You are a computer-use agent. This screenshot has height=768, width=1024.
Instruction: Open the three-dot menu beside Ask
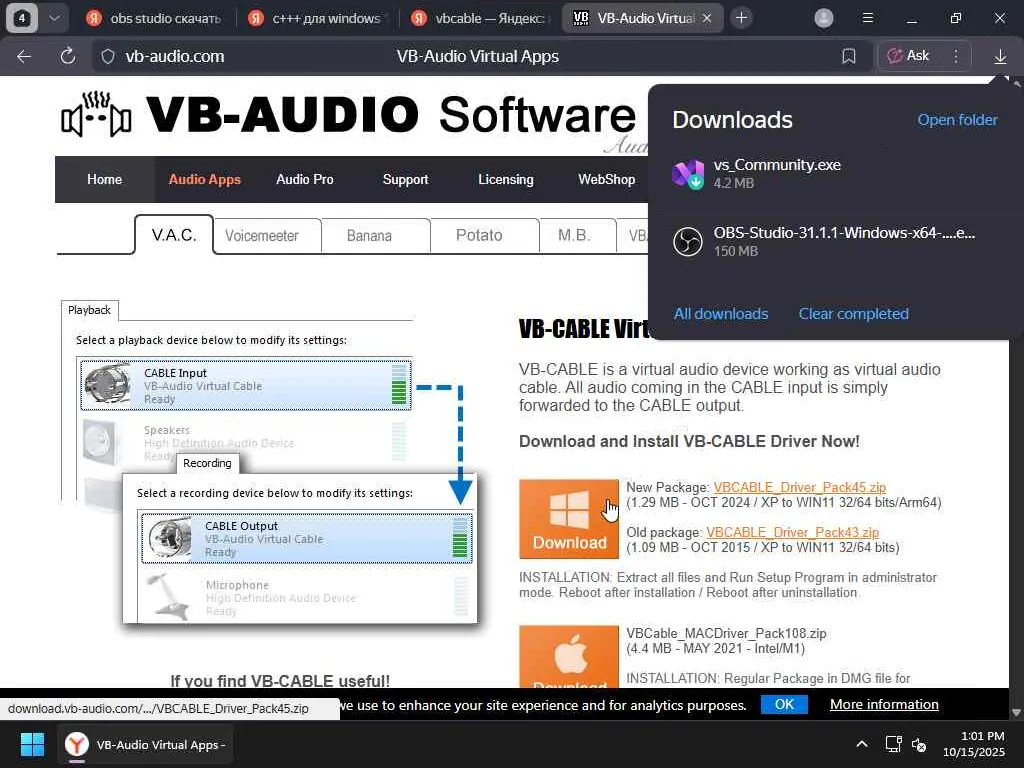[x=956, y=56]
